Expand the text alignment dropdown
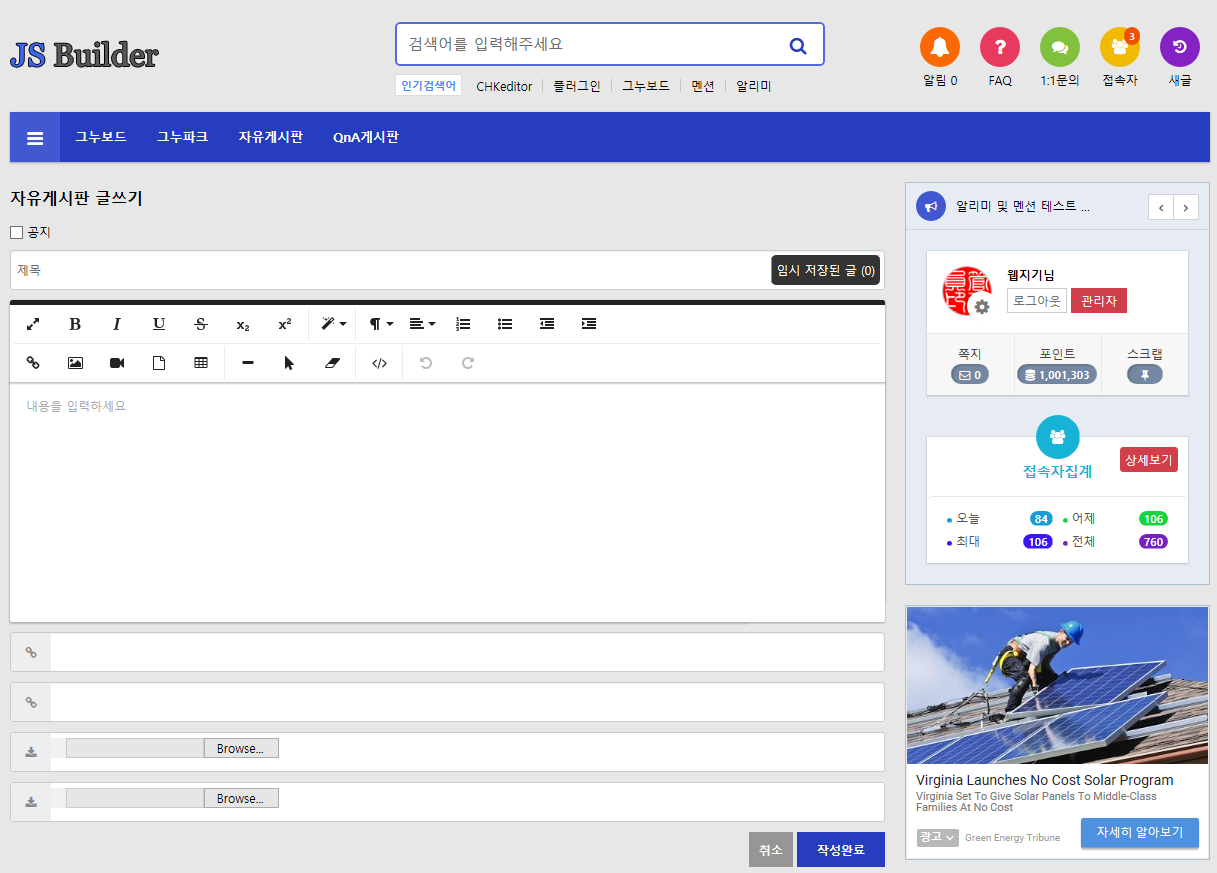 pyautogui.click(x=423, y=324)
